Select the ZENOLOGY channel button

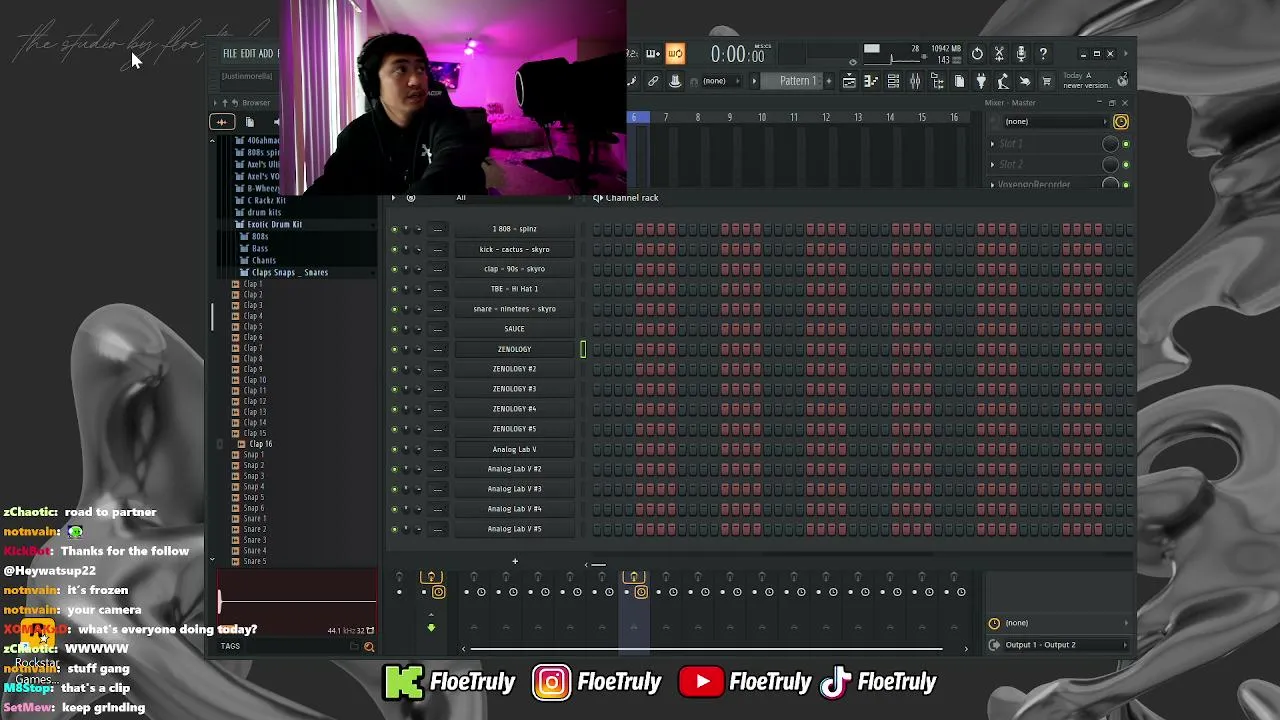coord(514,349)
